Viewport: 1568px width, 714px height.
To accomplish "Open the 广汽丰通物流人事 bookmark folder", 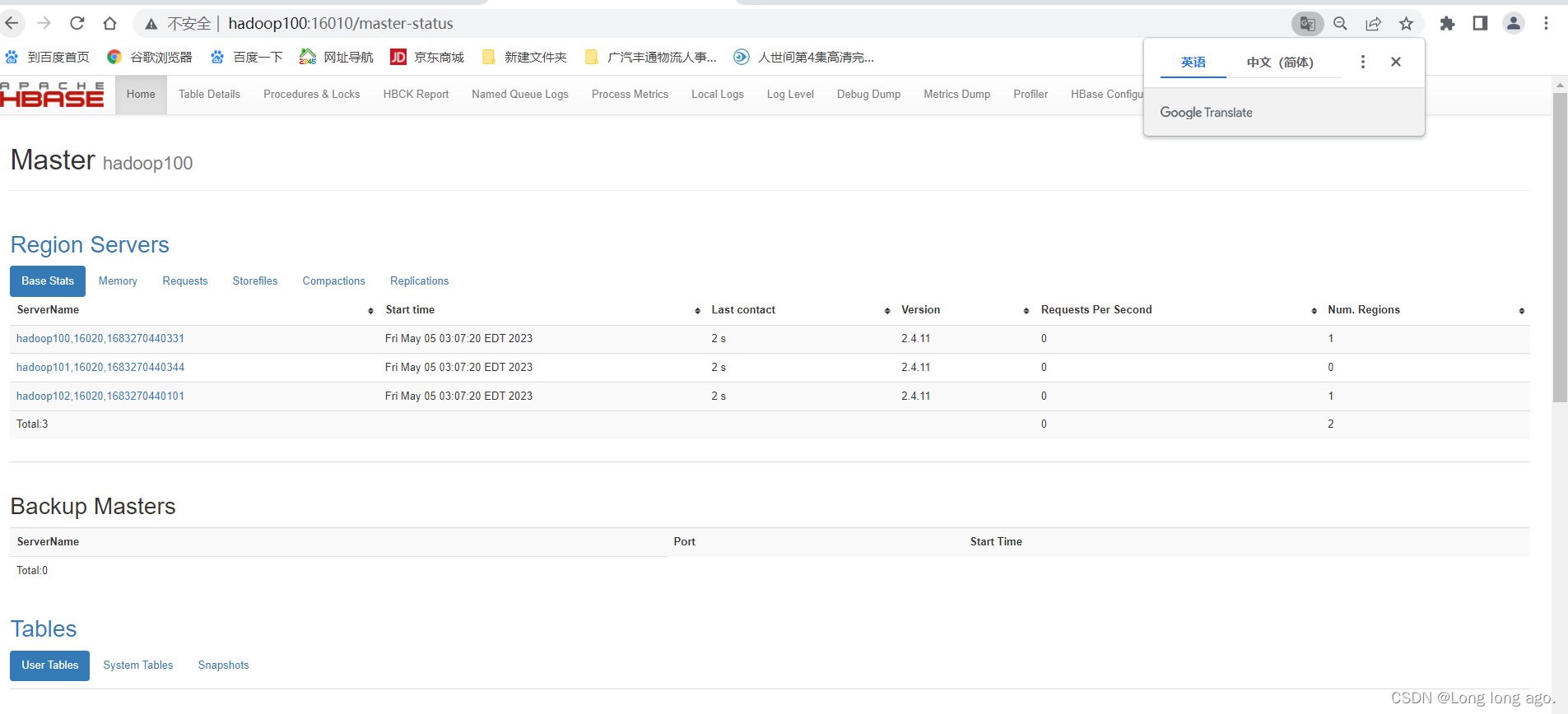I will (650, 57).
